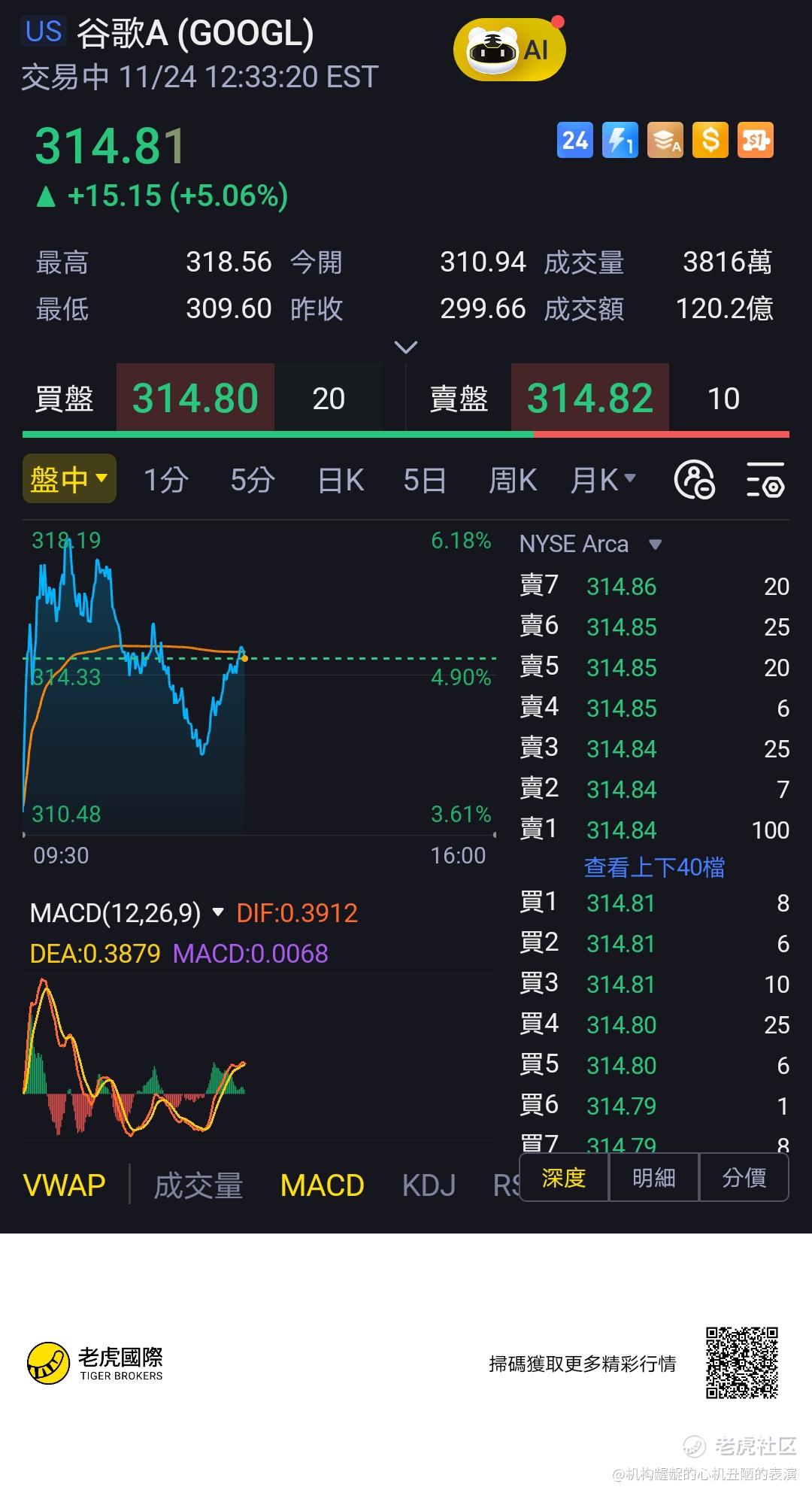
Task: Tap the orange current-price dot on chart
Action: 244,659
